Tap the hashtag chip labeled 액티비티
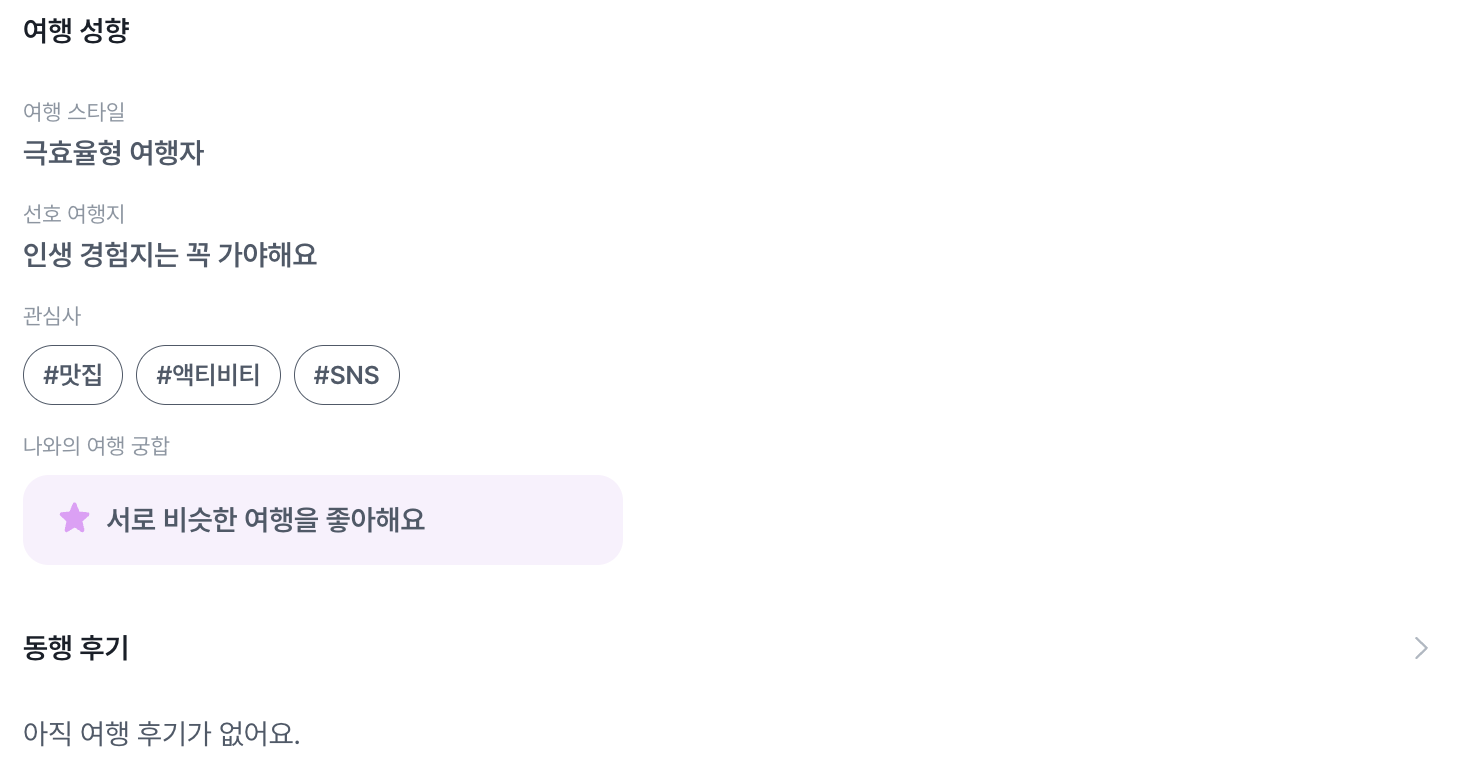 (208, 375)
